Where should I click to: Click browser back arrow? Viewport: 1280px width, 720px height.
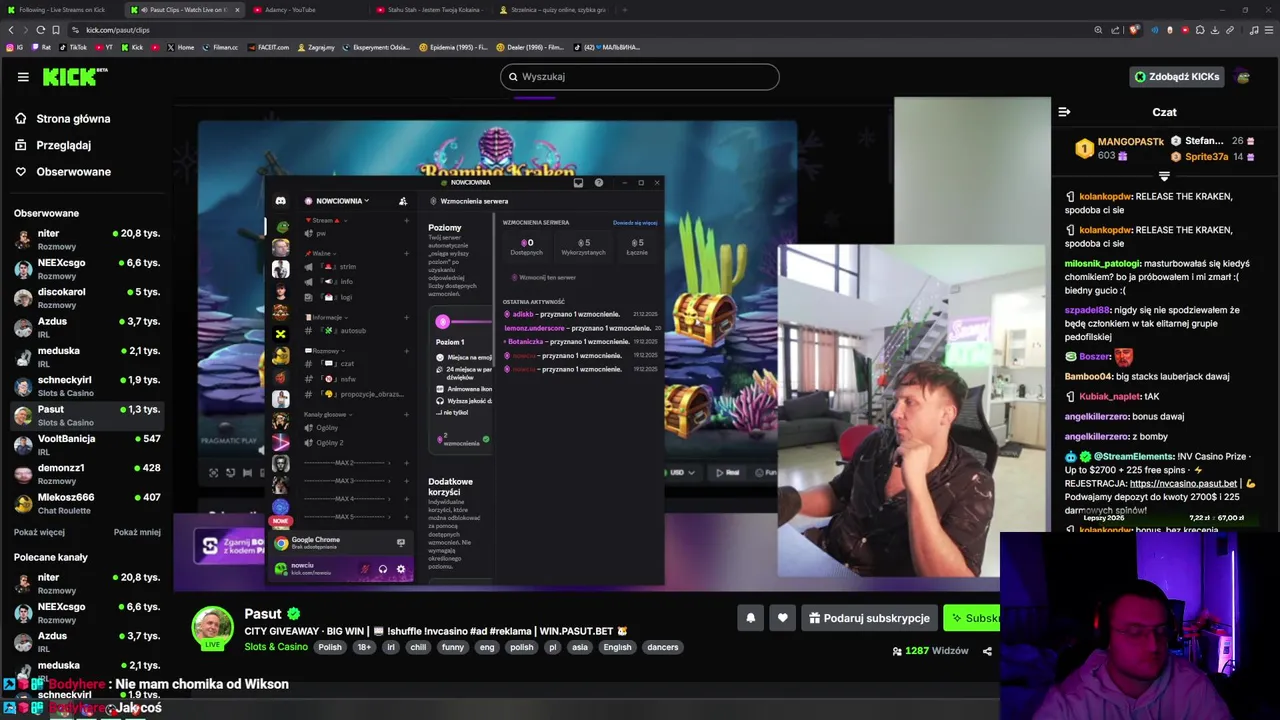coord(10,30)
